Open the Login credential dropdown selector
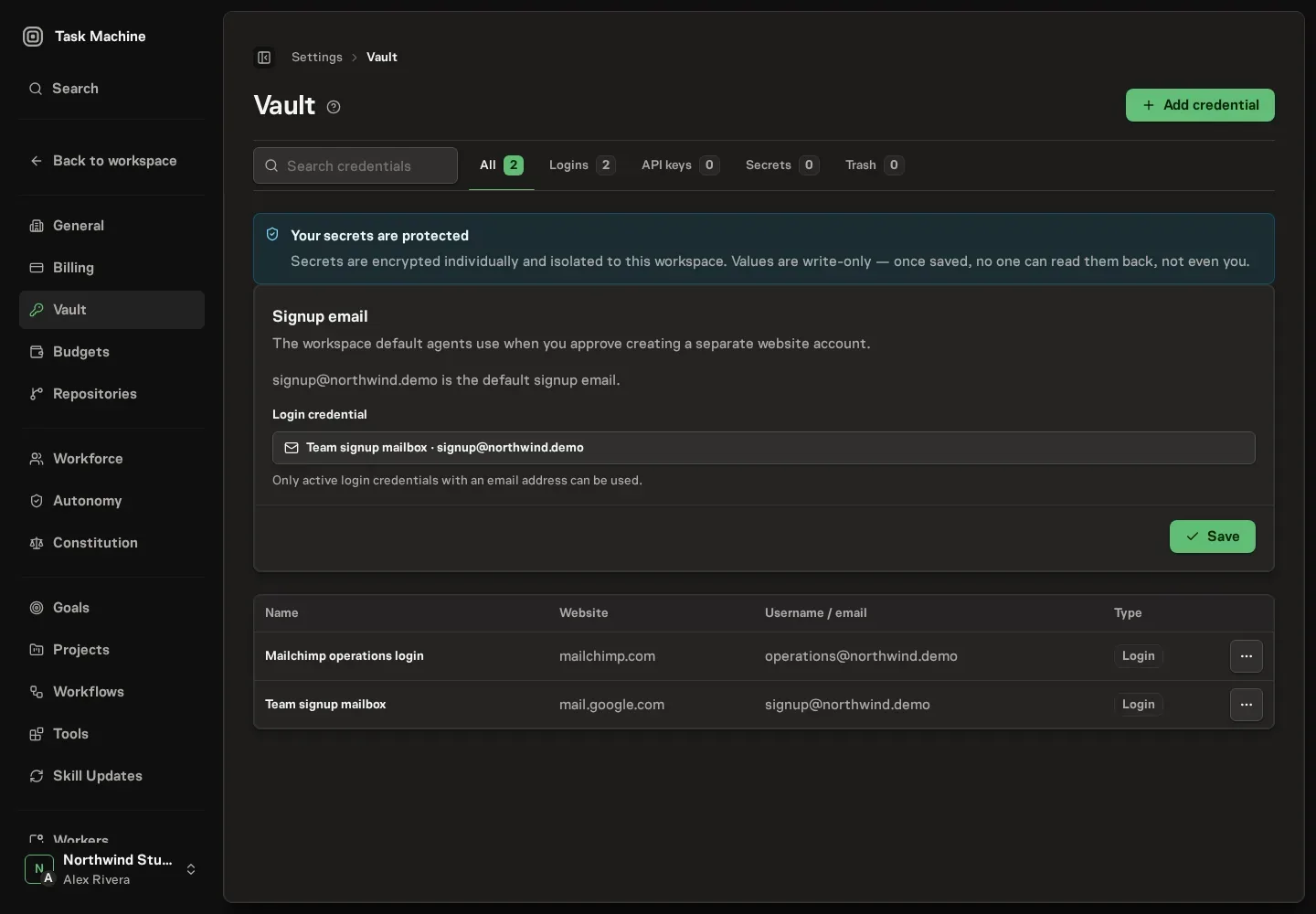Viewport: 1316px width, 914px height. click(x=764, y=448)
